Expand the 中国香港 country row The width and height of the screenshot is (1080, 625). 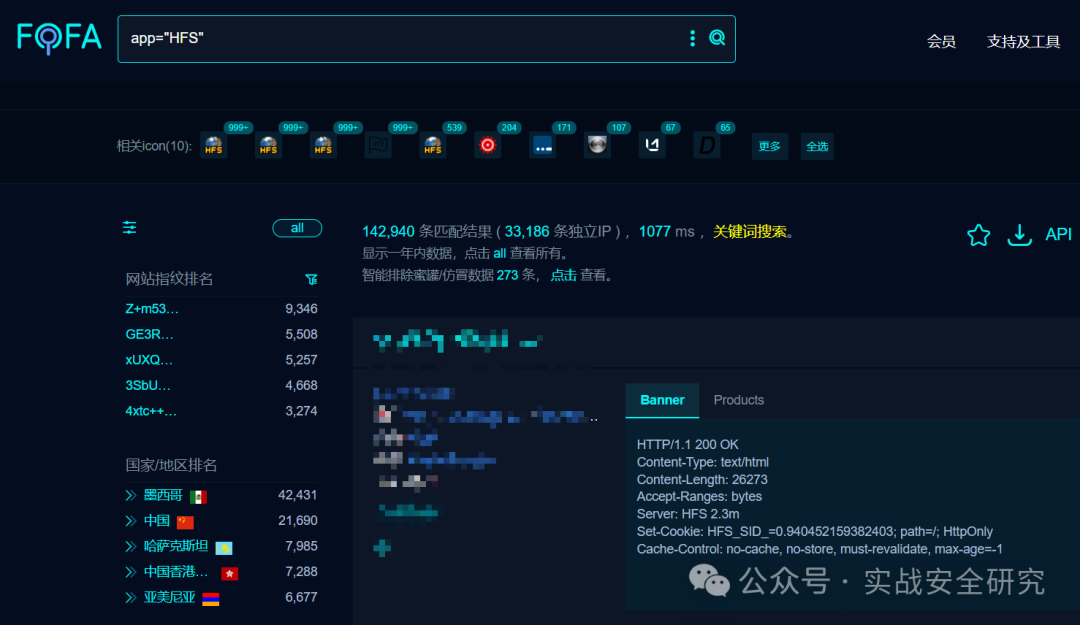click(x=131, y=572)
